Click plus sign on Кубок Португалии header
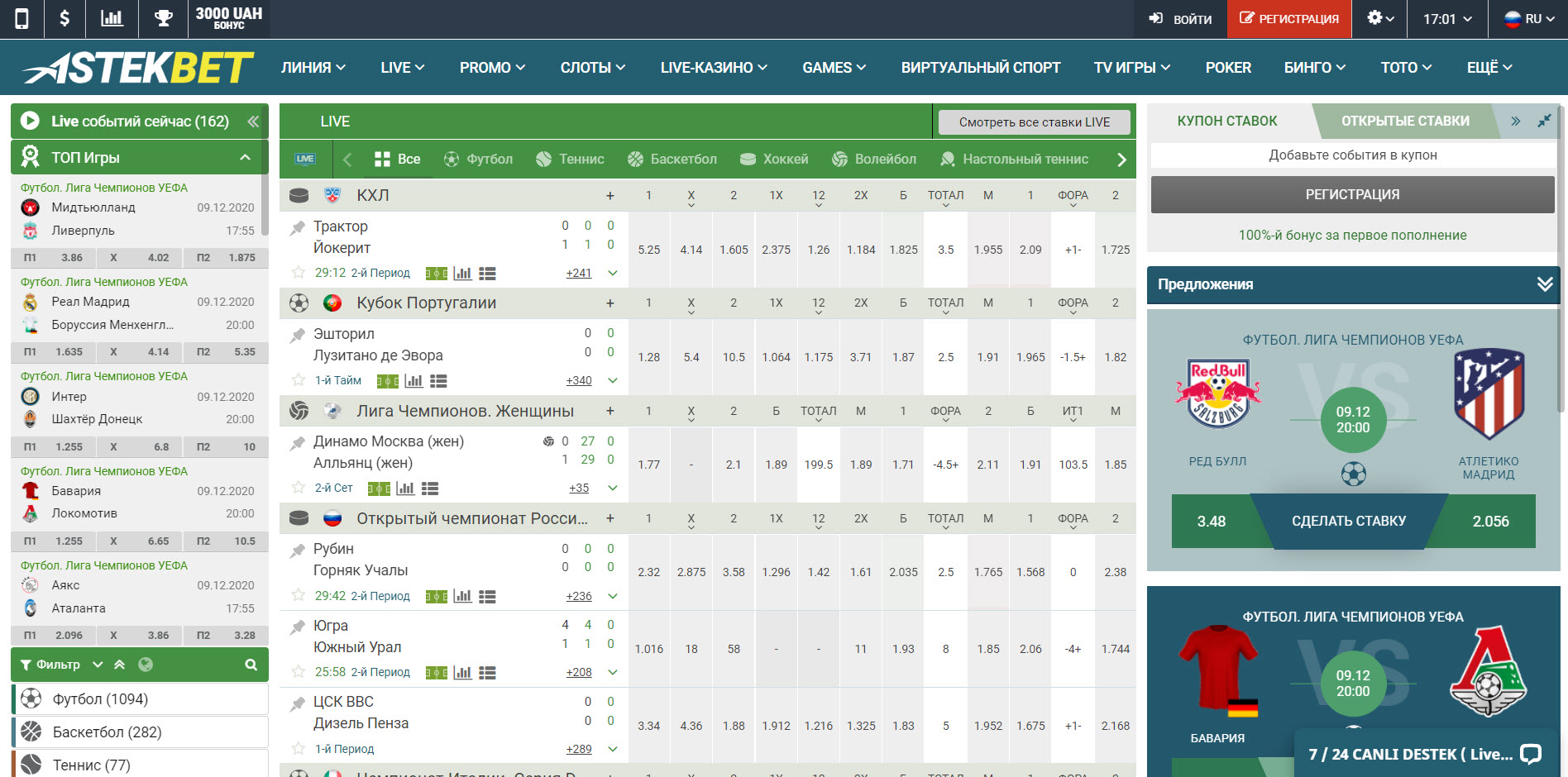Viewport: 1568px width, 777px height. pyautogui.click(x=610, y=303)
